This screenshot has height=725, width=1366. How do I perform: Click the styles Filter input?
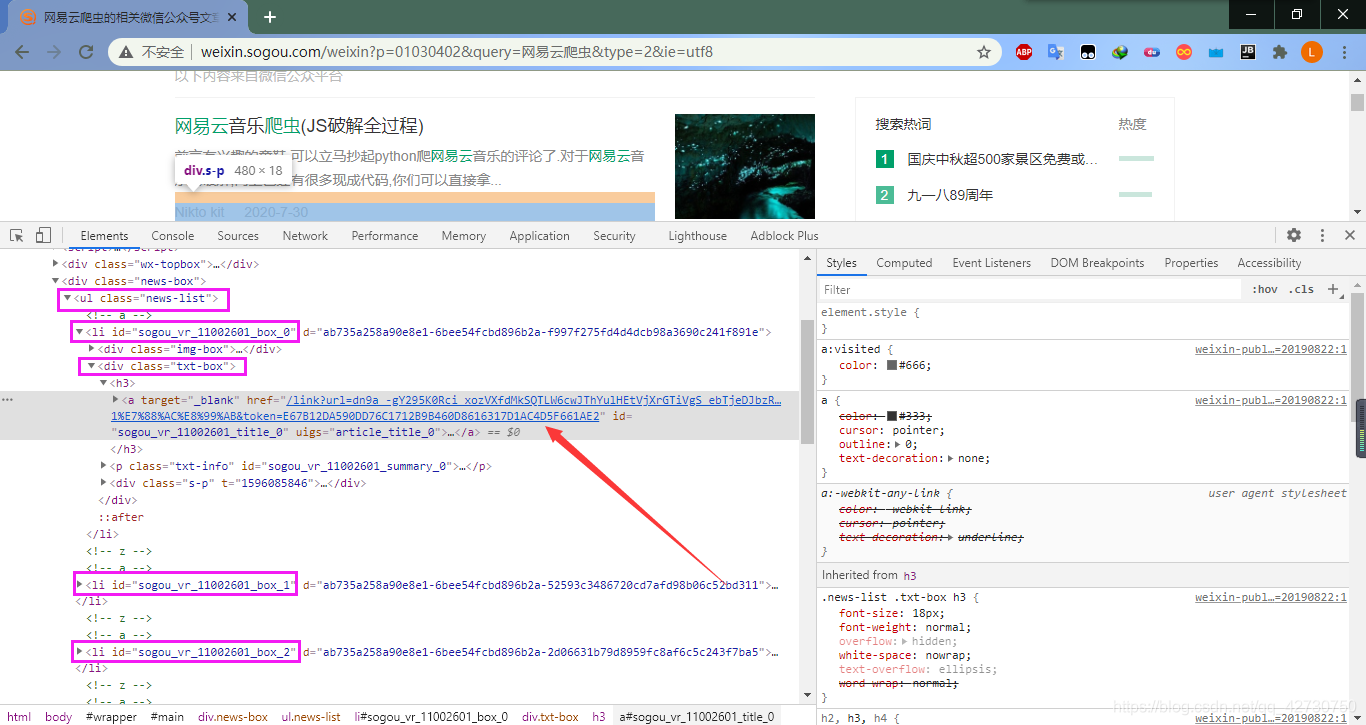(x=1030, y=290)
